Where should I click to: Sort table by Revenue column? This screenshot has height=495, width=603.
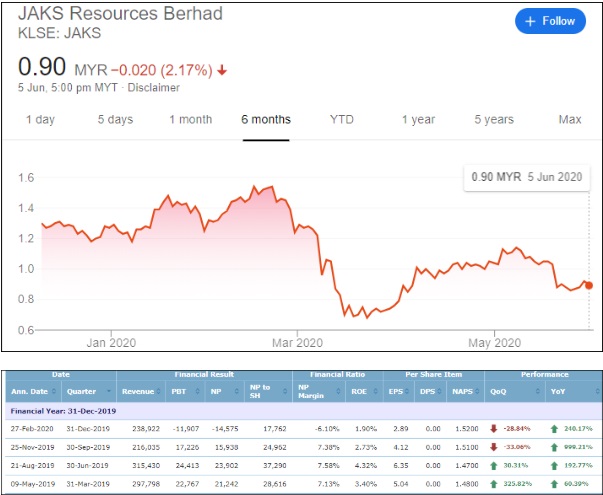click(x=137, y=392)
